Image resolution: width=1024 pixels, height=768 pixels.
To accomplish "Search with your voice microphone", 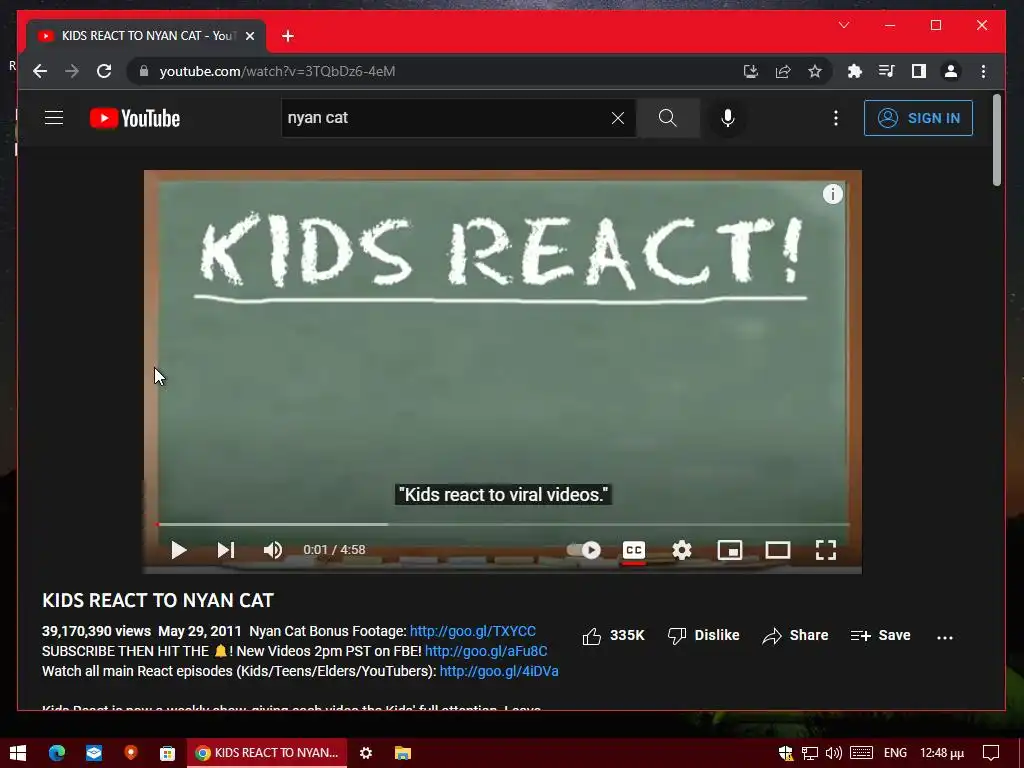I will pos(728,118).
